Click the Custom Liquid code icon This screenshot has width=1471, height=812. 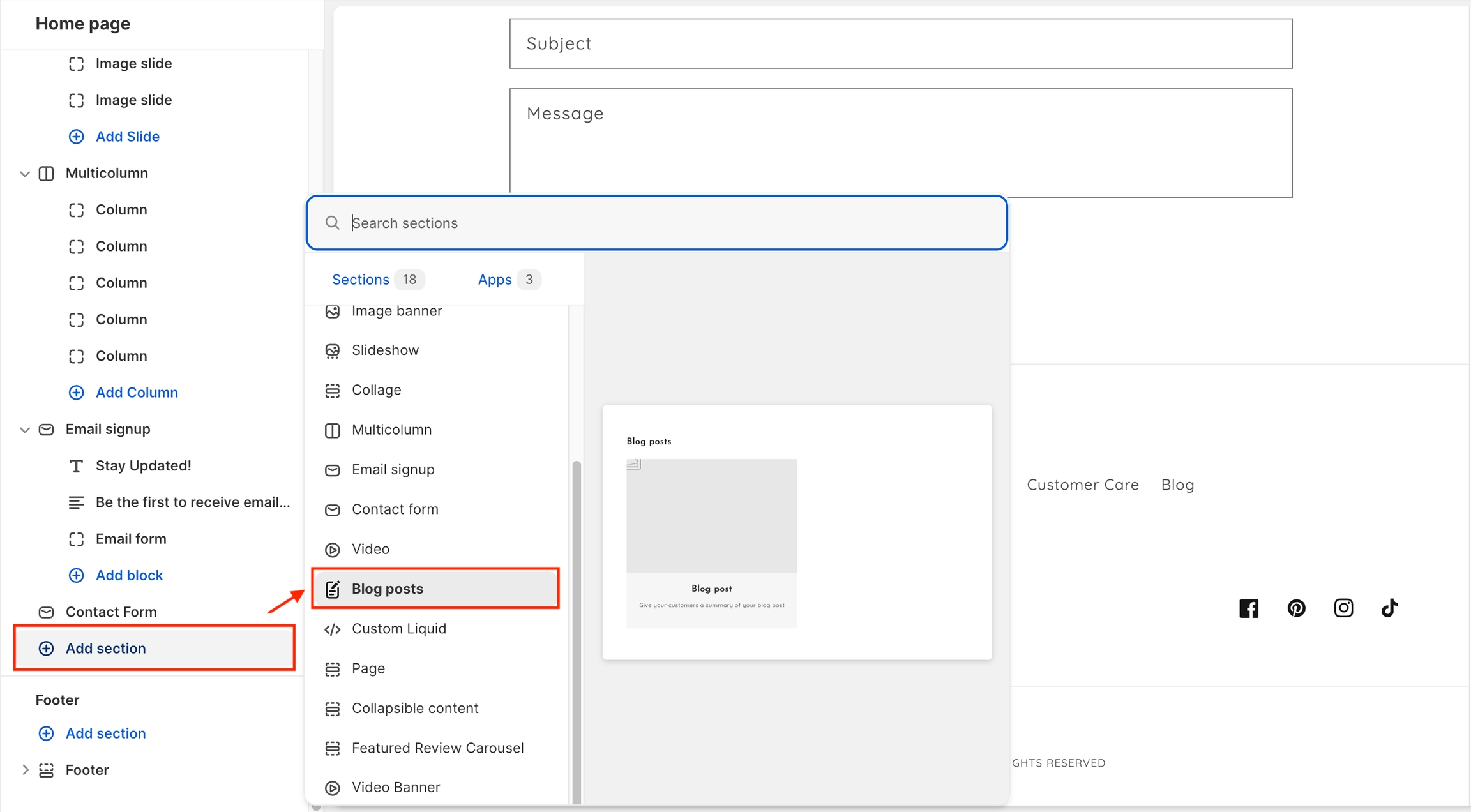332,629
